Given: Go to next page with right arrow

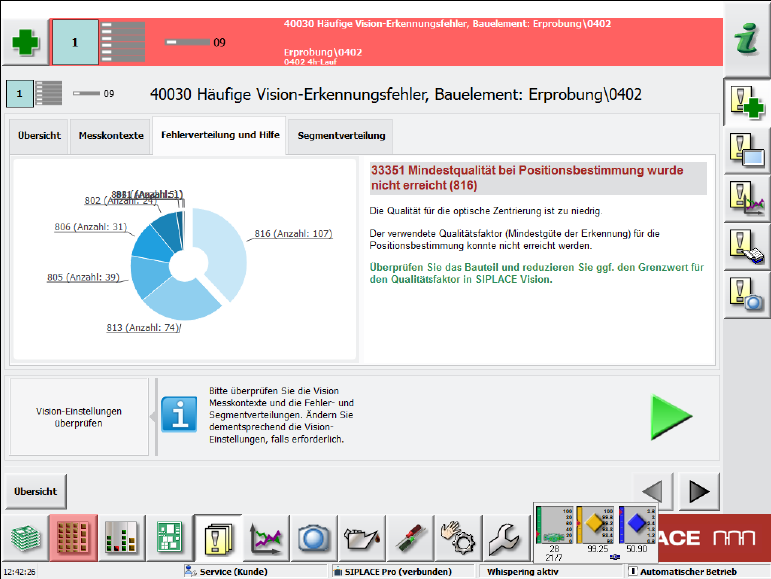Looking at the screenshot, I should pos(699,491).
